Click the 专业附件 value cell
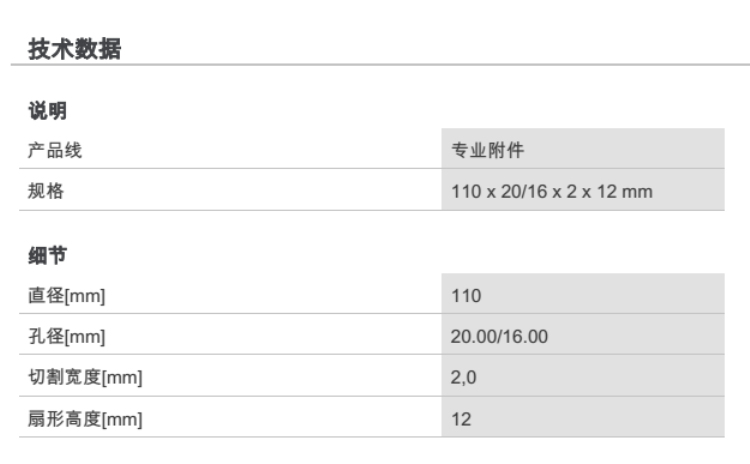This screenshot has height=464, width=750. coord(488,151)
